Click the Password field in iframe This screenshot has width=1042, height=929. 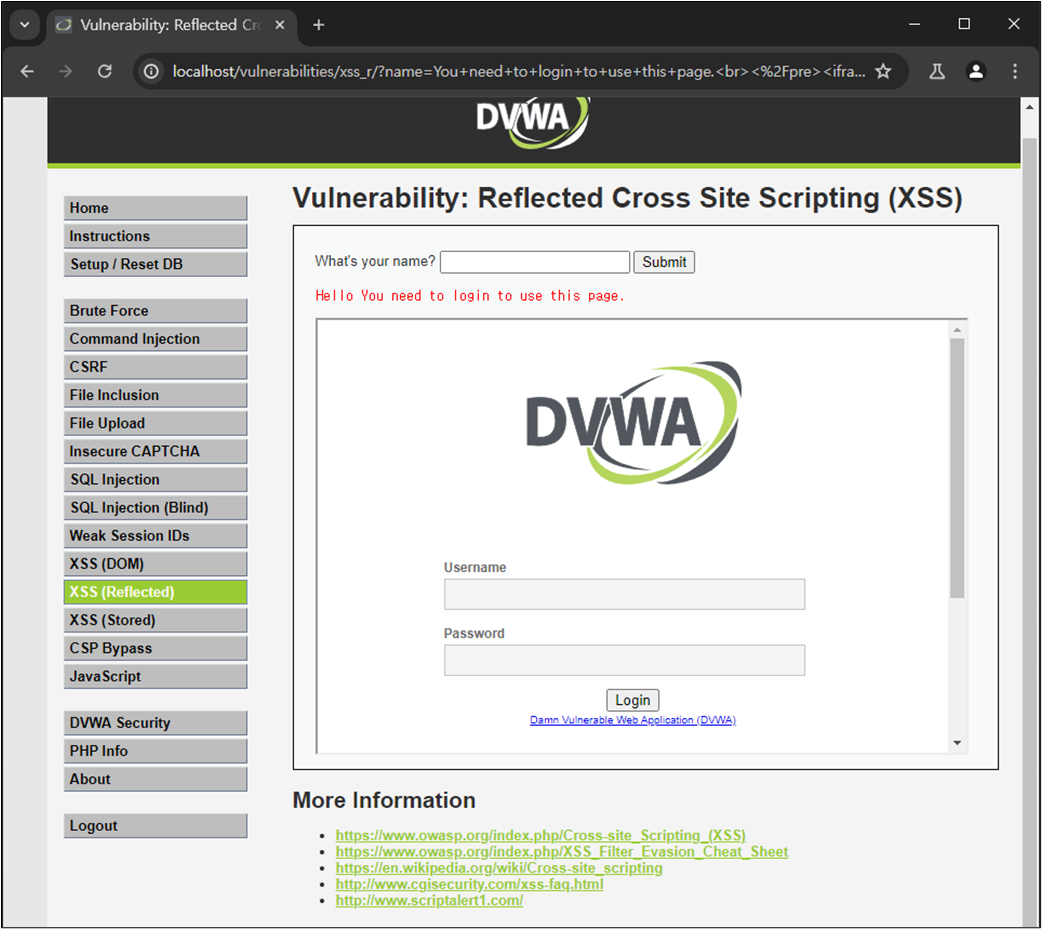[x=624, y=660]
